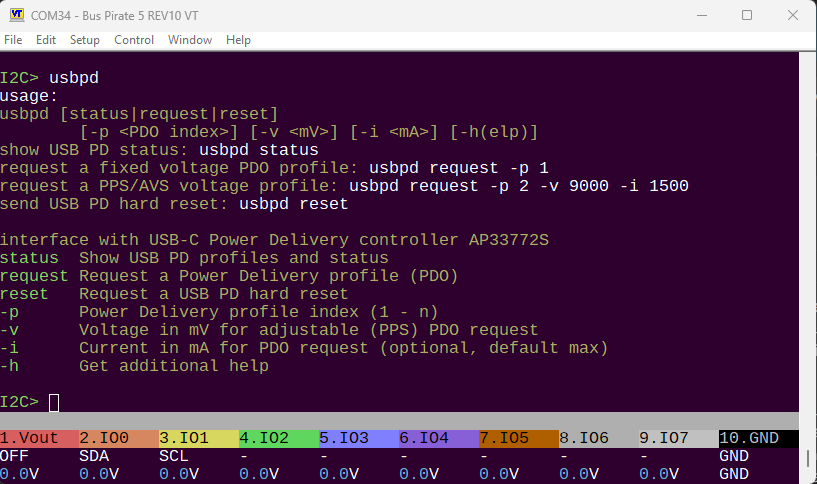Click the orange 2.IO0 pin label
The image size is (817, 484).
118,438
